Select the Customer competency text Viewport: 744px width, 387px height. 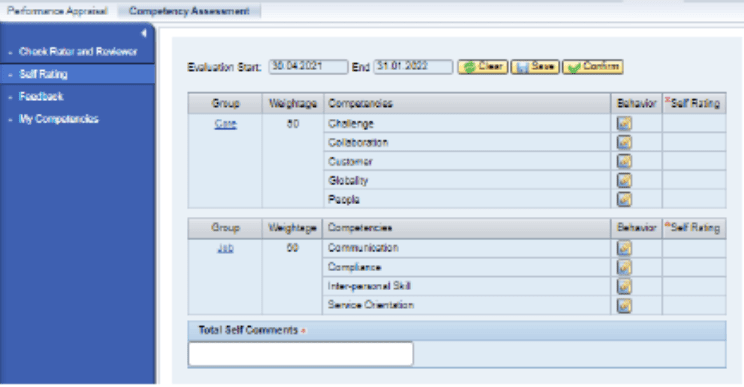click(350, 162)
